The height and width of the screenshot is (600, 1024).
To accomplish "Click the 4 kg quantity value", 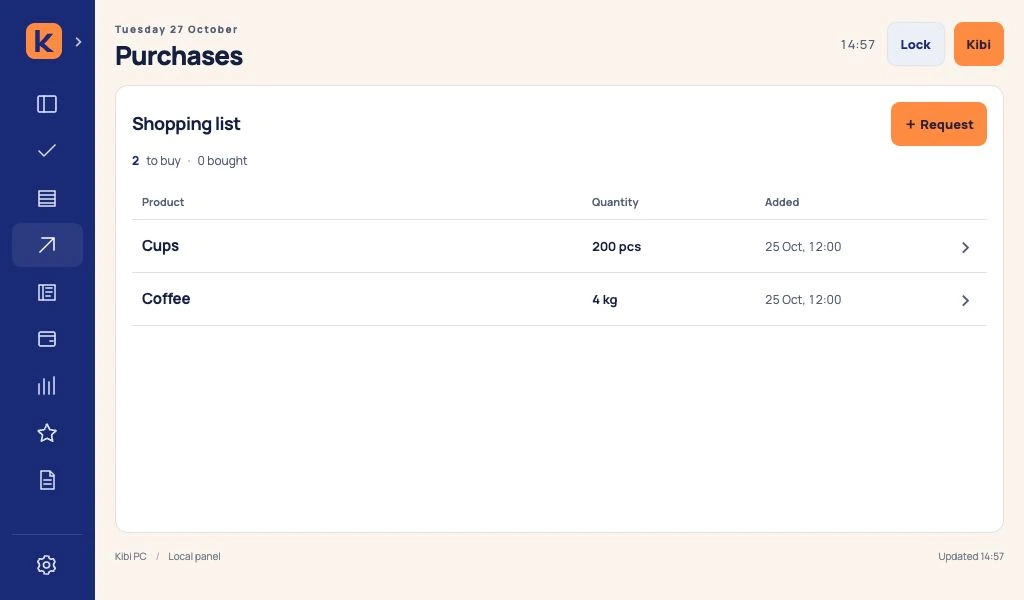I will click(605, 300).
